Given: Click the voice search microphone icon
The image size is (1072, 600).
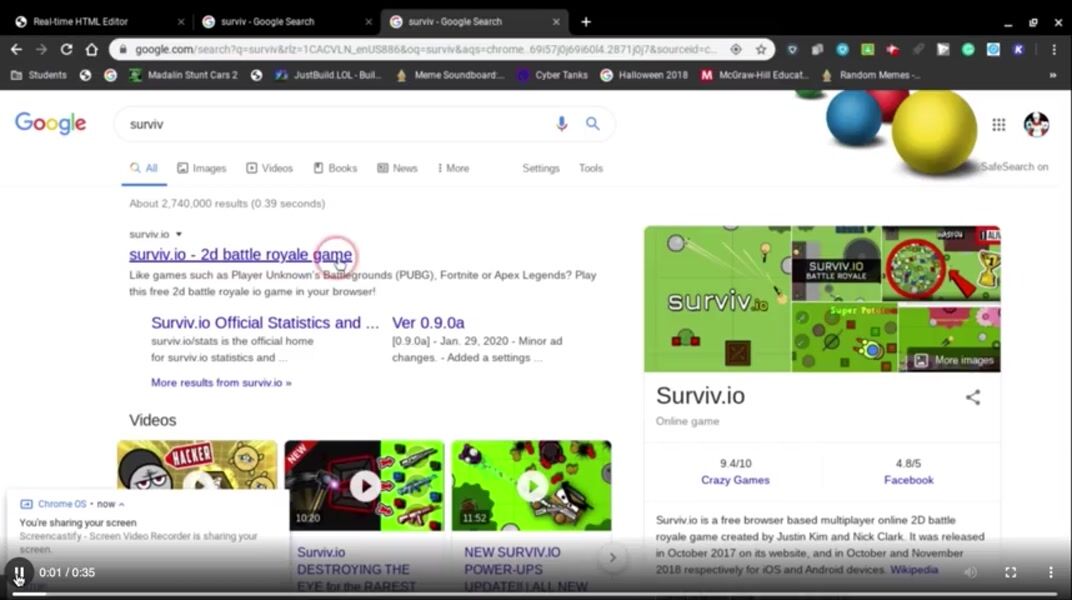Looking at the screenshot, I should [561, 124].
